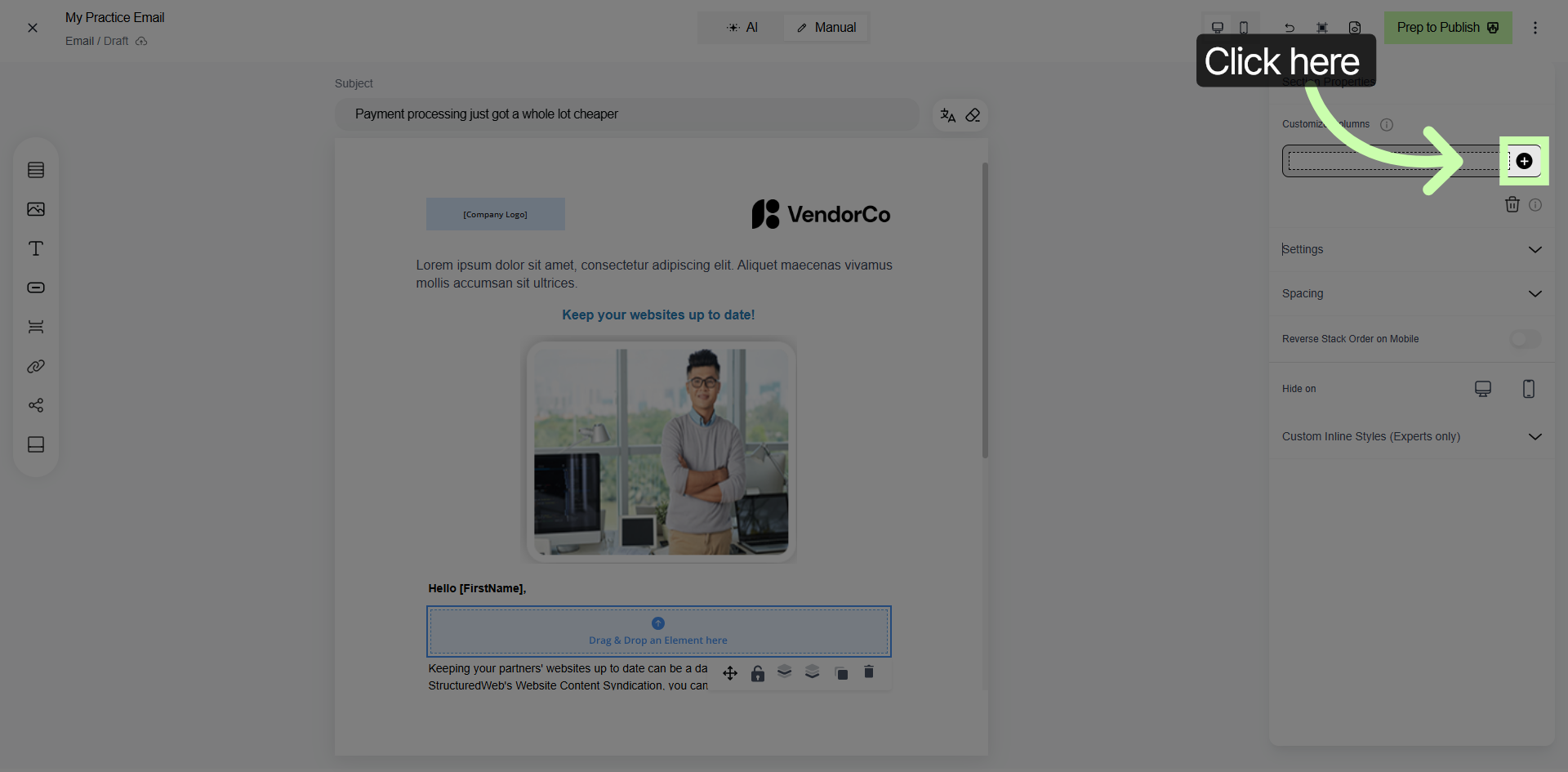
Task: Open the sections layout tool in left sidebar
Action: tap(36, 170)
